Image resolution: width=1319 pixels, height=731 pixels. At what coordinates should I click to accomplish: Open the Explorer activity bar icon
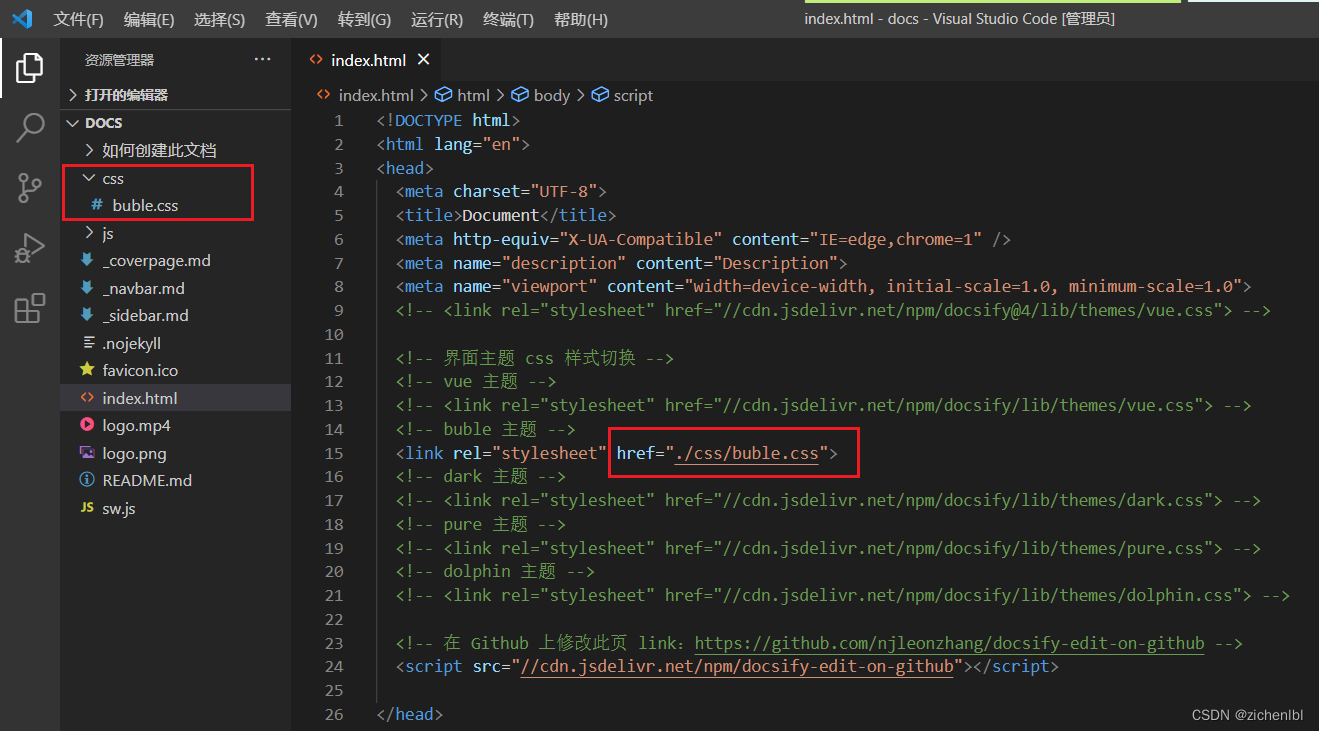(30, 68)
